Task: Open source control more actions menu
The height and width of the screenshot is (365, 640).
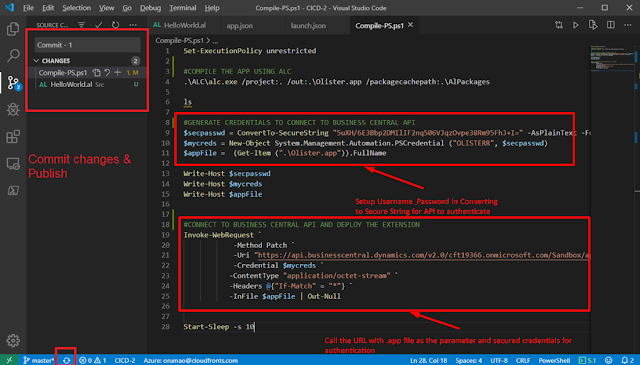Action: (x=133, y=25)
